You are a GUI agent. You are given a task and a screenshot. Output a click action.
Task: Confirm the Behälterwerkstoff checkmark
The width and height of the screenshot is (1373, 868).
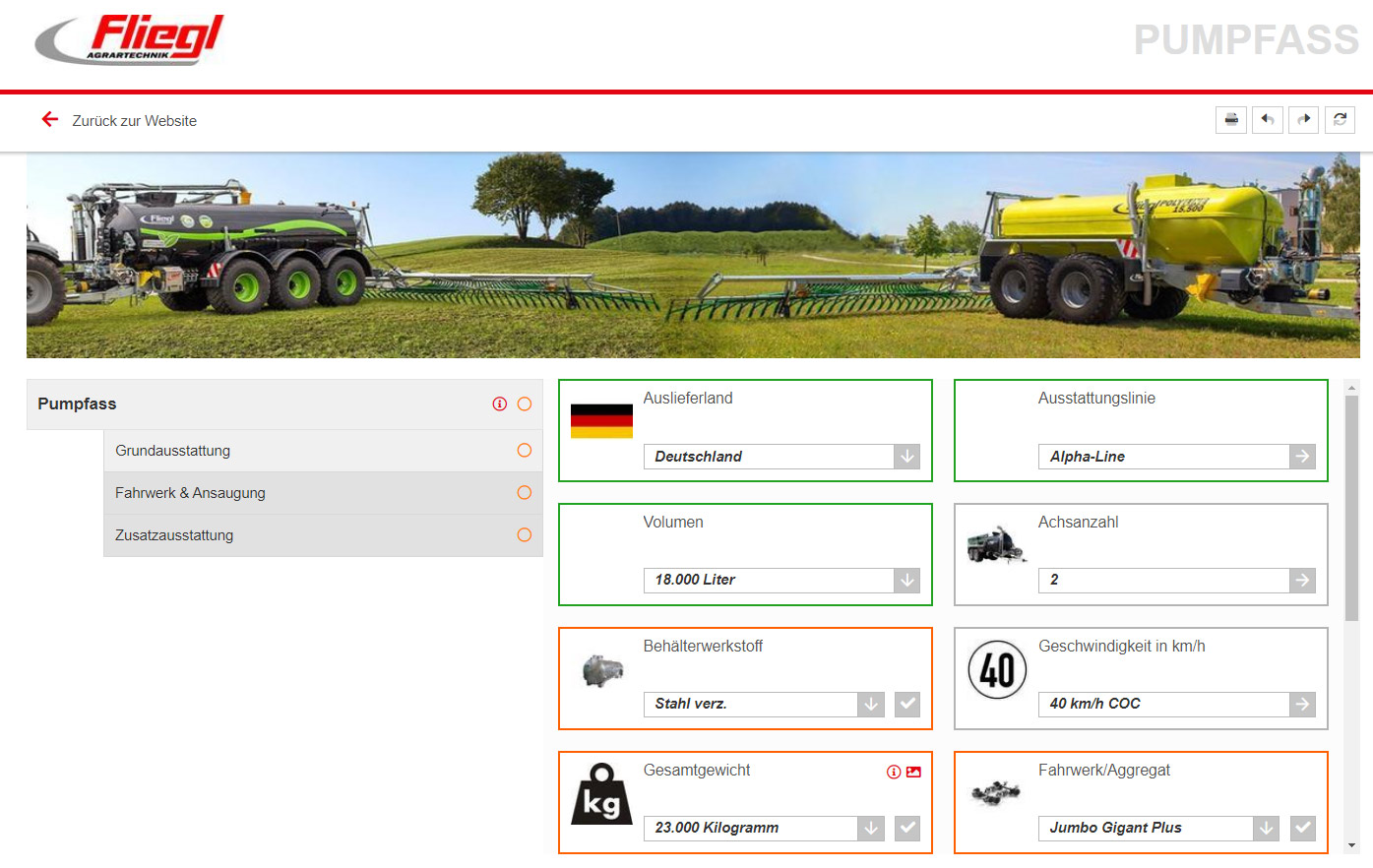coord(907,705)
